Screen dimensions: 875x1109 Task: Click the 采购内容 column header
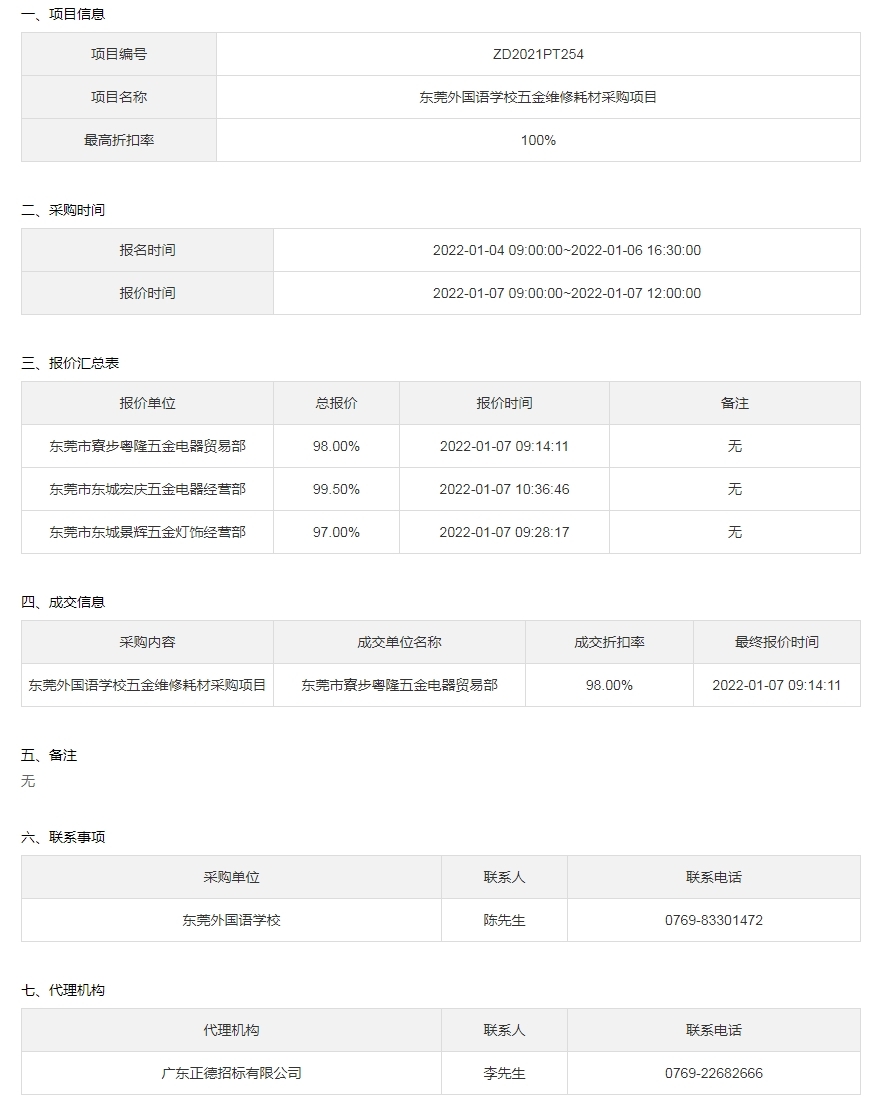click(x=147, y=642)
